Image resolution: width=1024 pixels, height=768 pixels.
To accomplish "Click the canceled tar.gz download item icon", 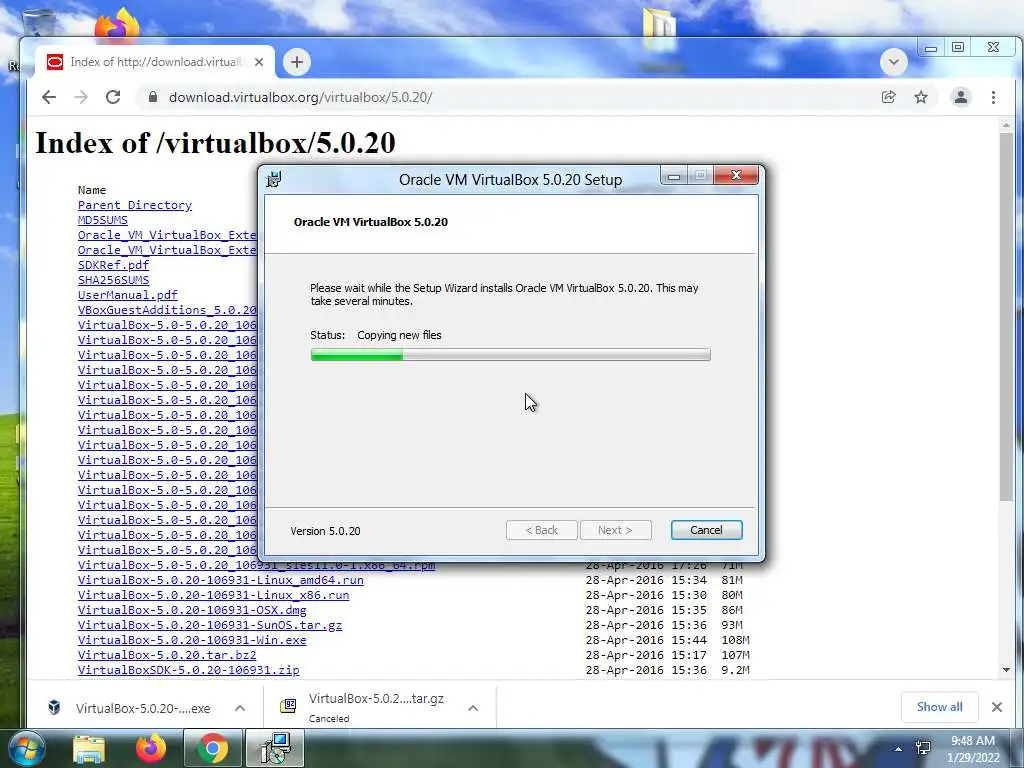I will [288, 705].
